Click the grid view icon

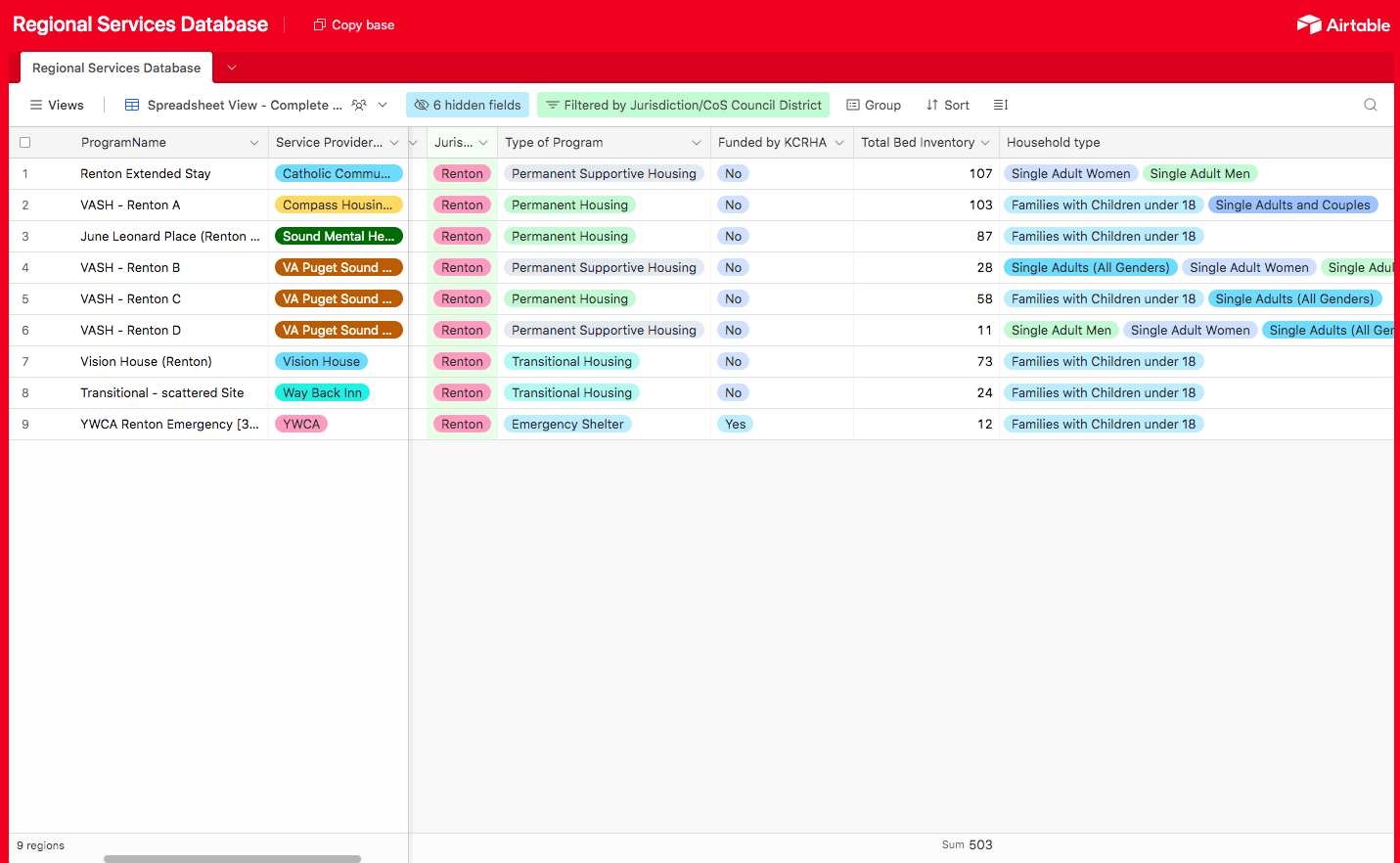tap(132, 105)
